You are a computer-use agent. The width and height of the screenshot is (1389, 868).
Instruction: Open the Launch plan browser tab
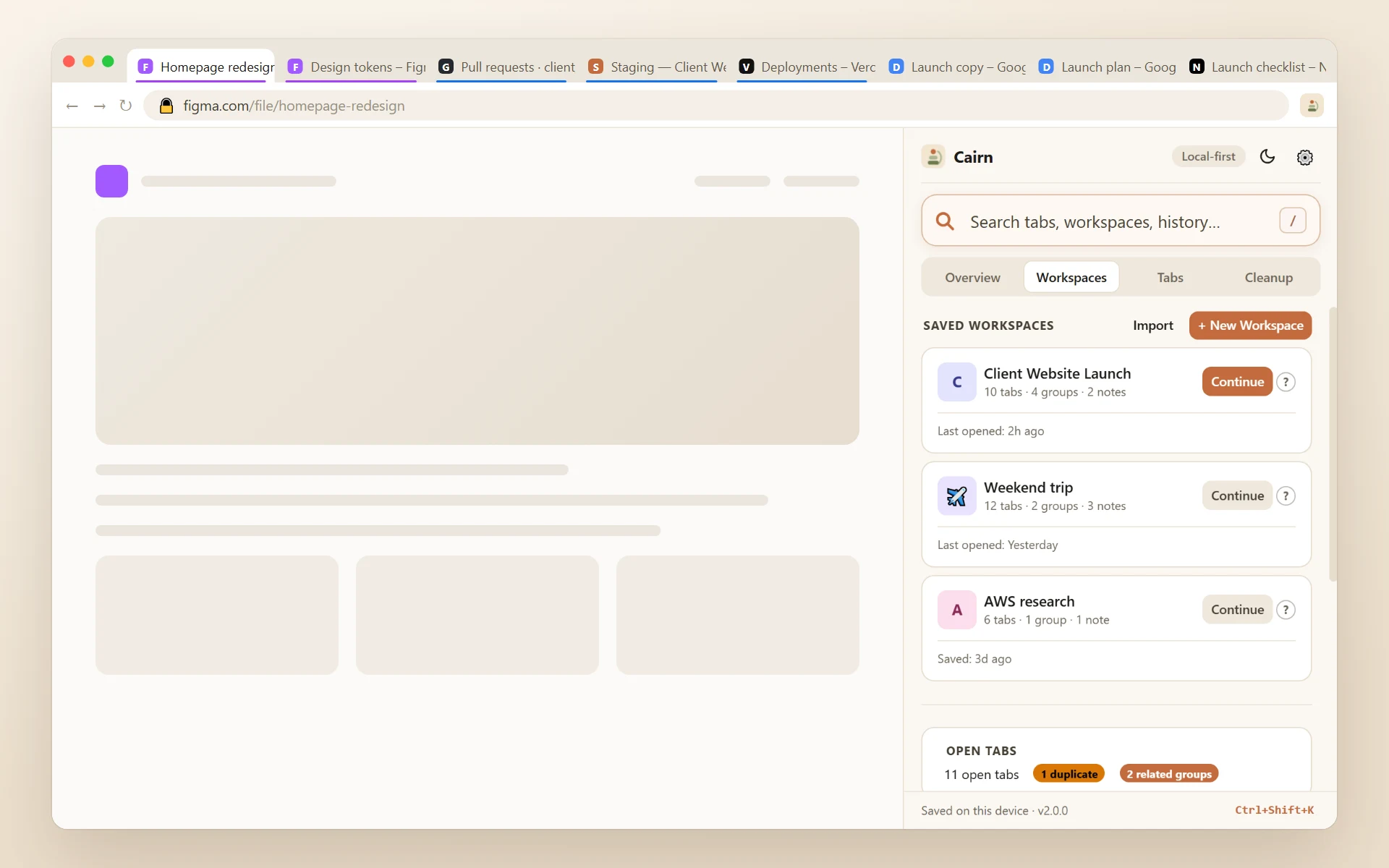pyautogui.click(x=1107, y=67)
